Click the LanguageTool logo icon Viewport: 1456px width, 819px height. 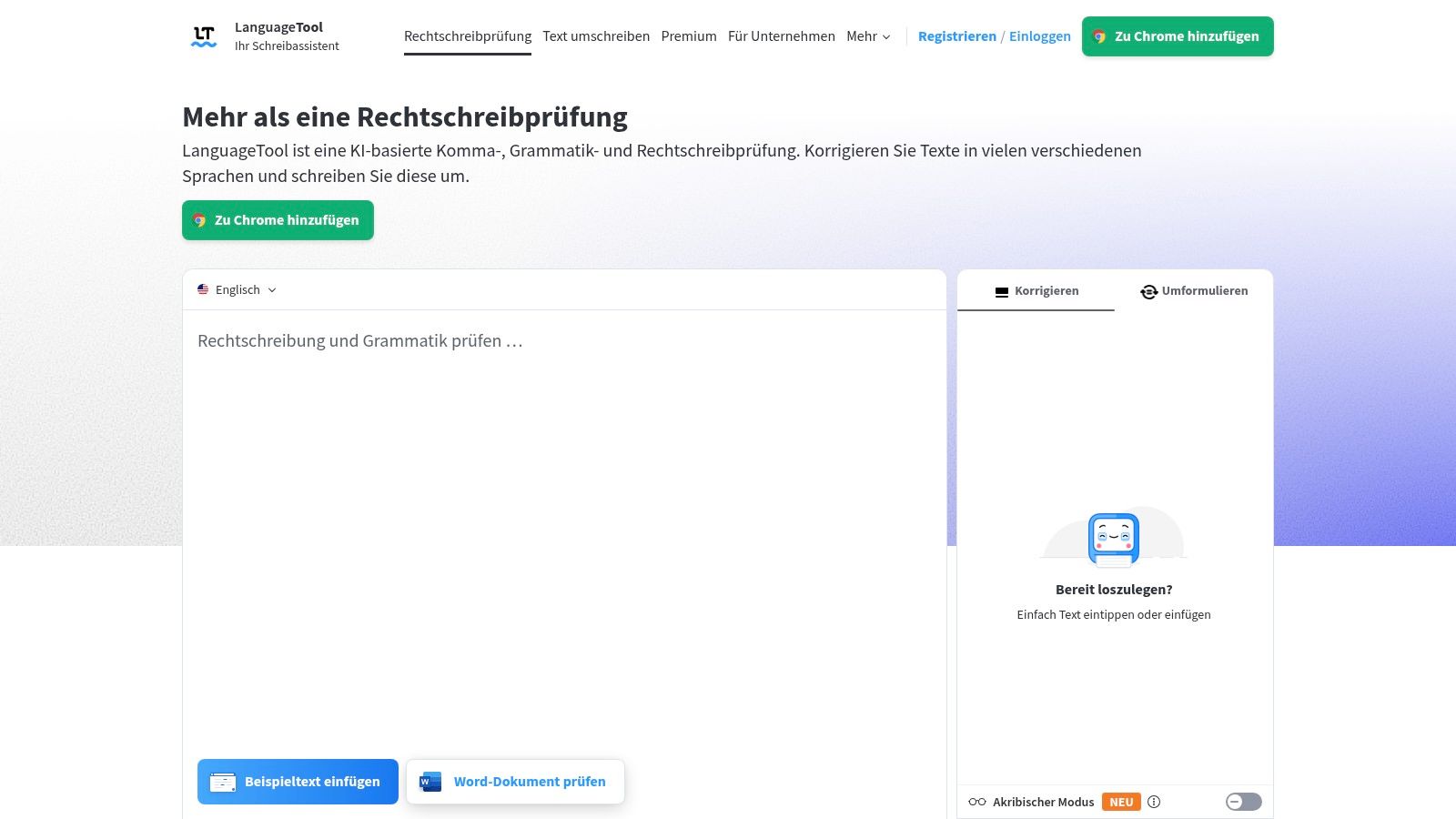click(204, 35)
